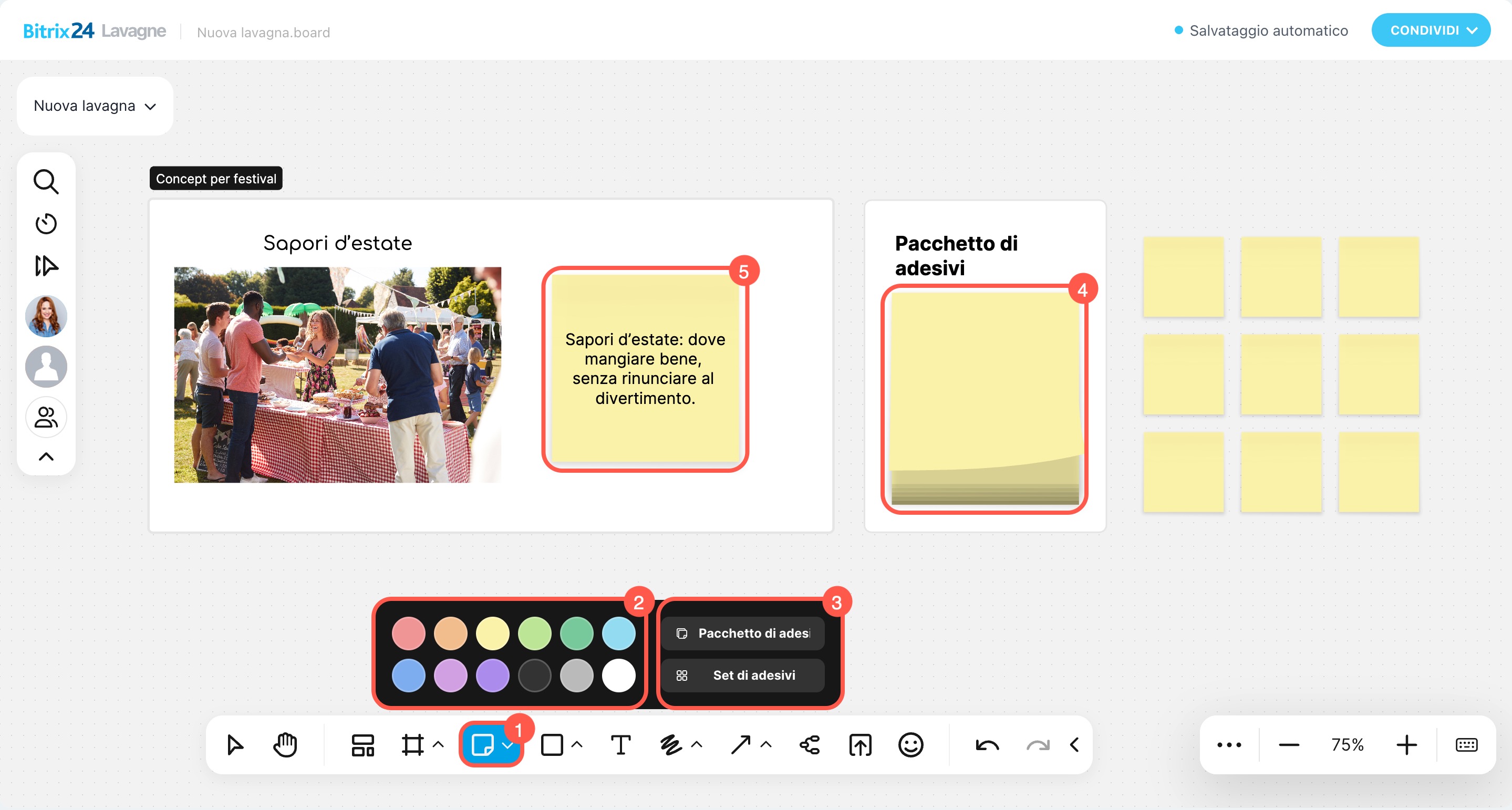Expand the shape tool options
This screenshot has width=1512, height=810.
(x=577, y=745)
